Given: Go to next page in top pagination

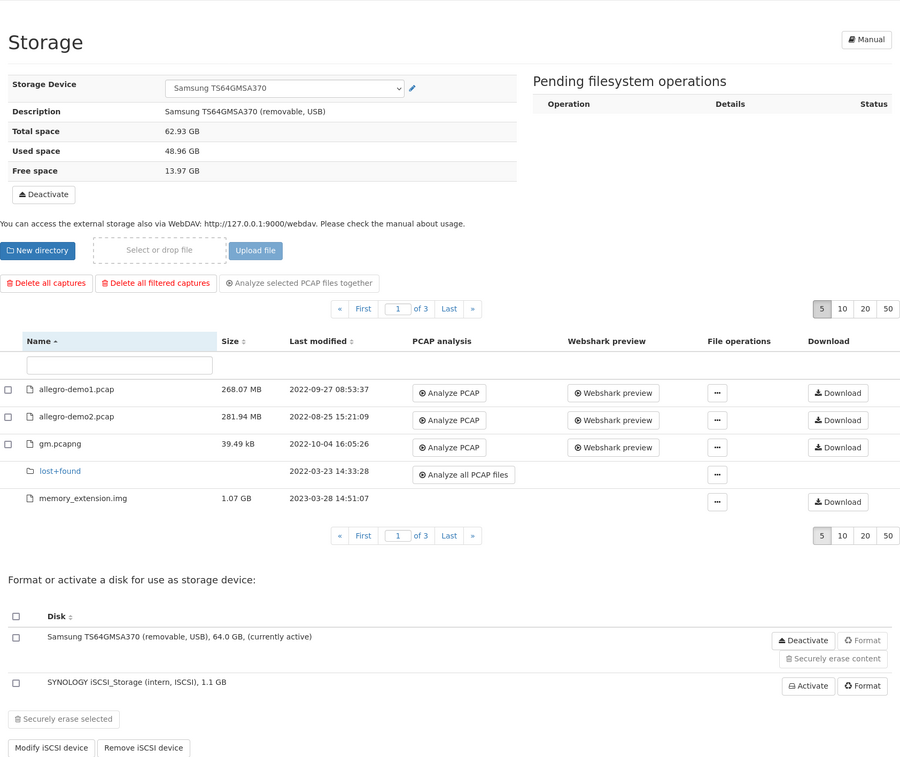Looking at the screenshot, I should click(473, 309).
